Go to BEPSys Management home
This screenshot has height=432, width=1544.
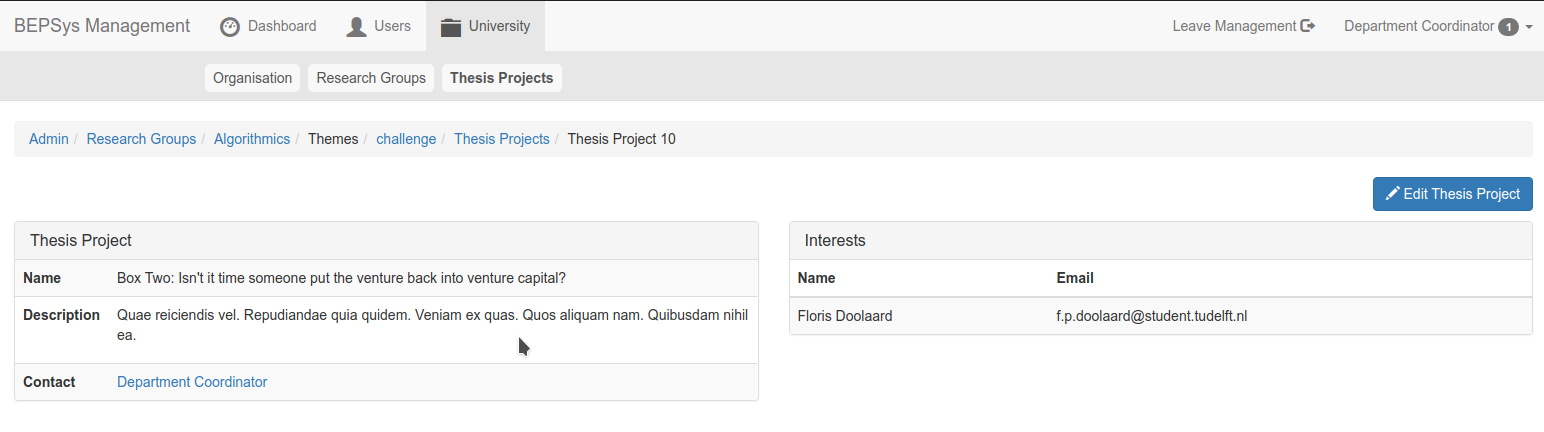(102, 26)
